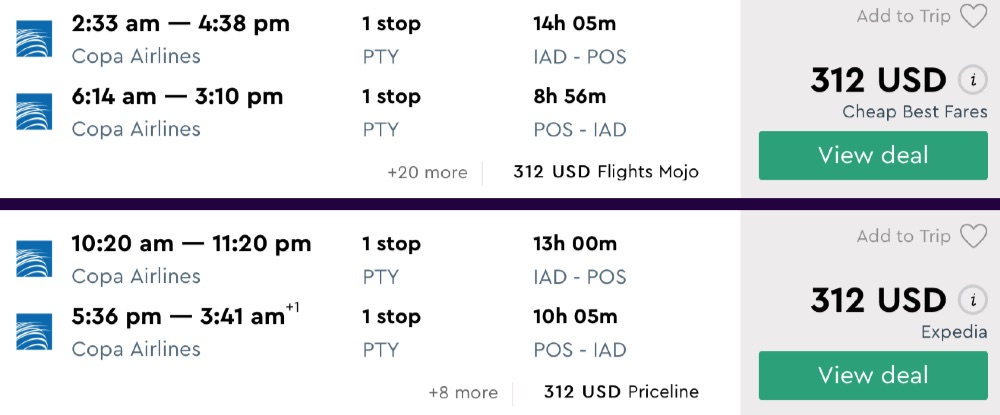Screen dimensions: 1000x415
Task: Expand +20 more booking options
Action: (427, 172)
